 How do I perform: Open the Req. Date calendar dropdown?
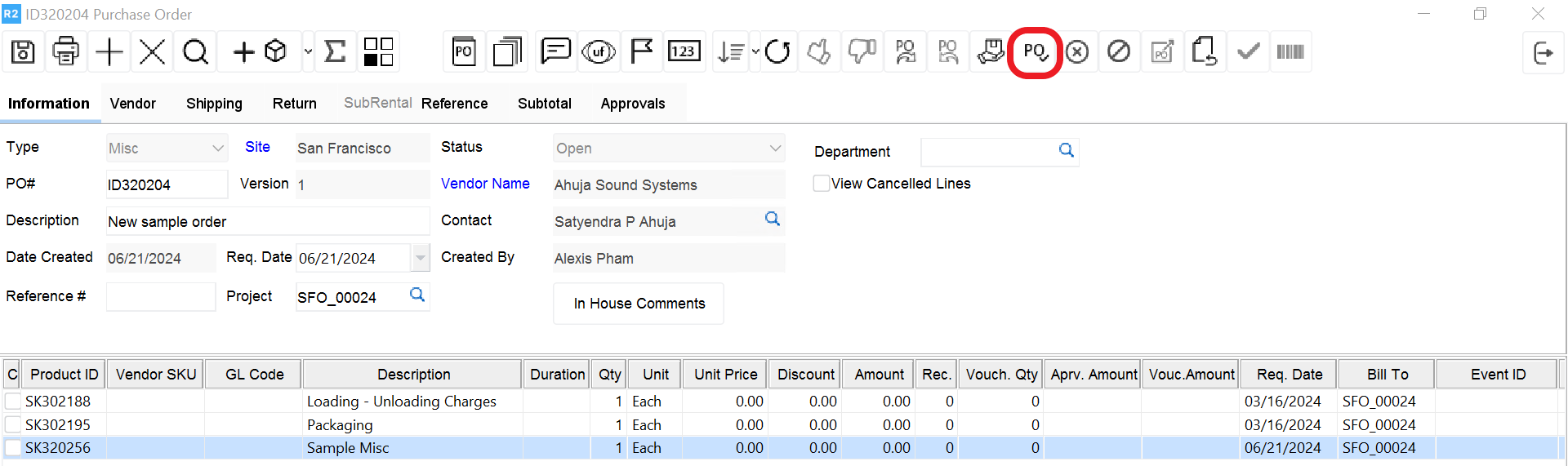coord(420,258)
